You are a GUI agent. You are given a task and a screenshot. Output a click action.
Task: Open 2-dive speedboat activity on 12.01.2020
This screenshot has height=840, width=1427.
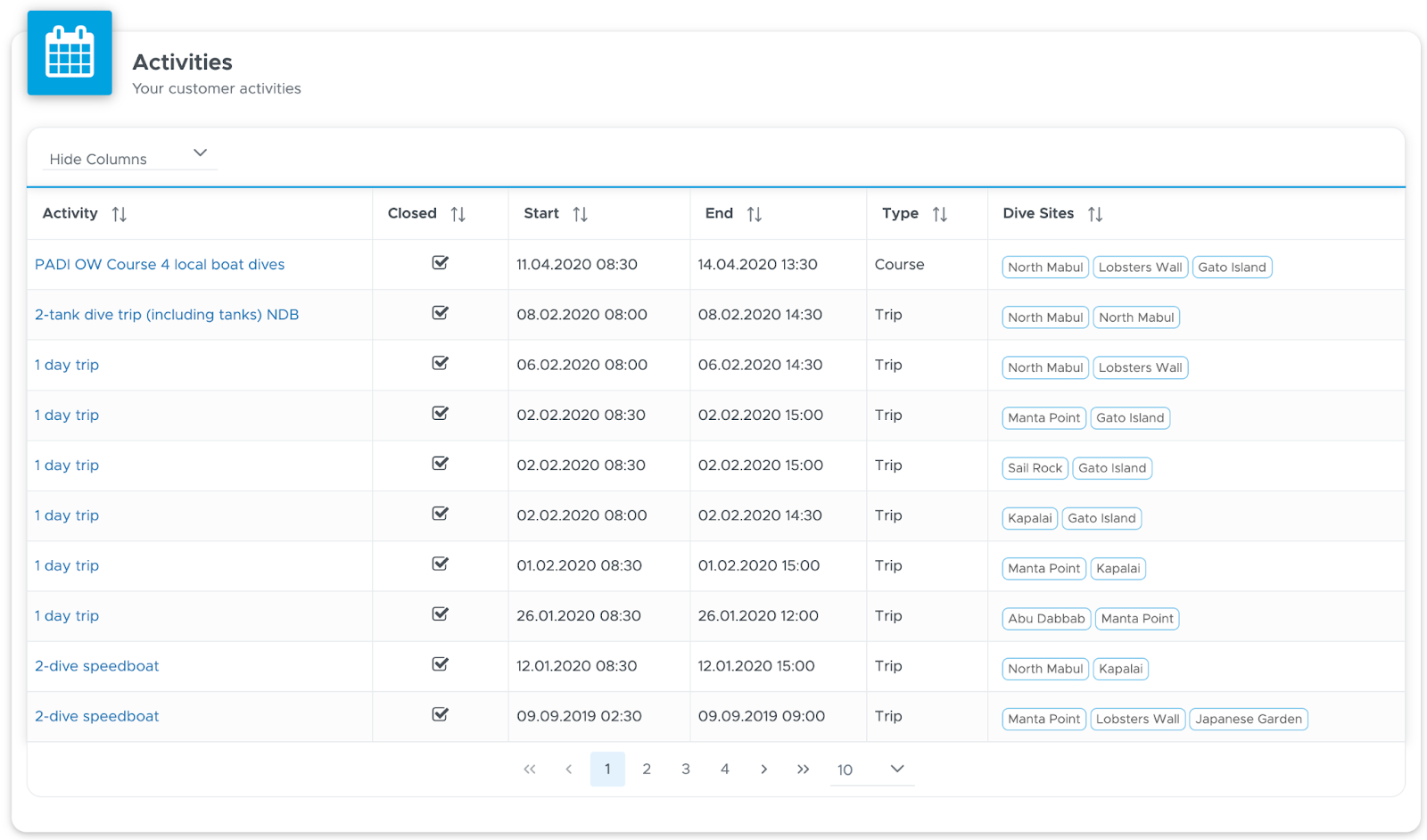pos(97,666)
